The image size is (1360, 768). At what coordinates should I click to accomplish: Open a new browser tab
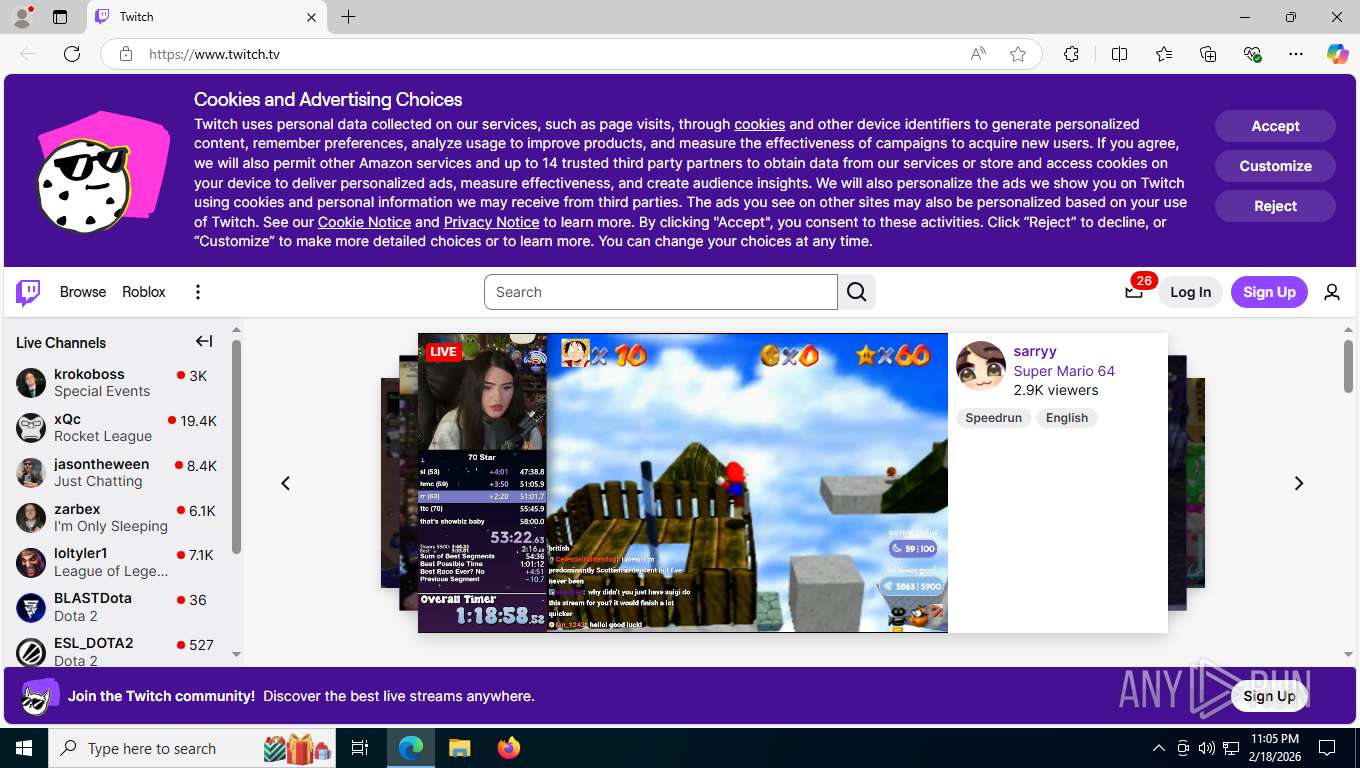pyautogui.click(x=348, y=17)
